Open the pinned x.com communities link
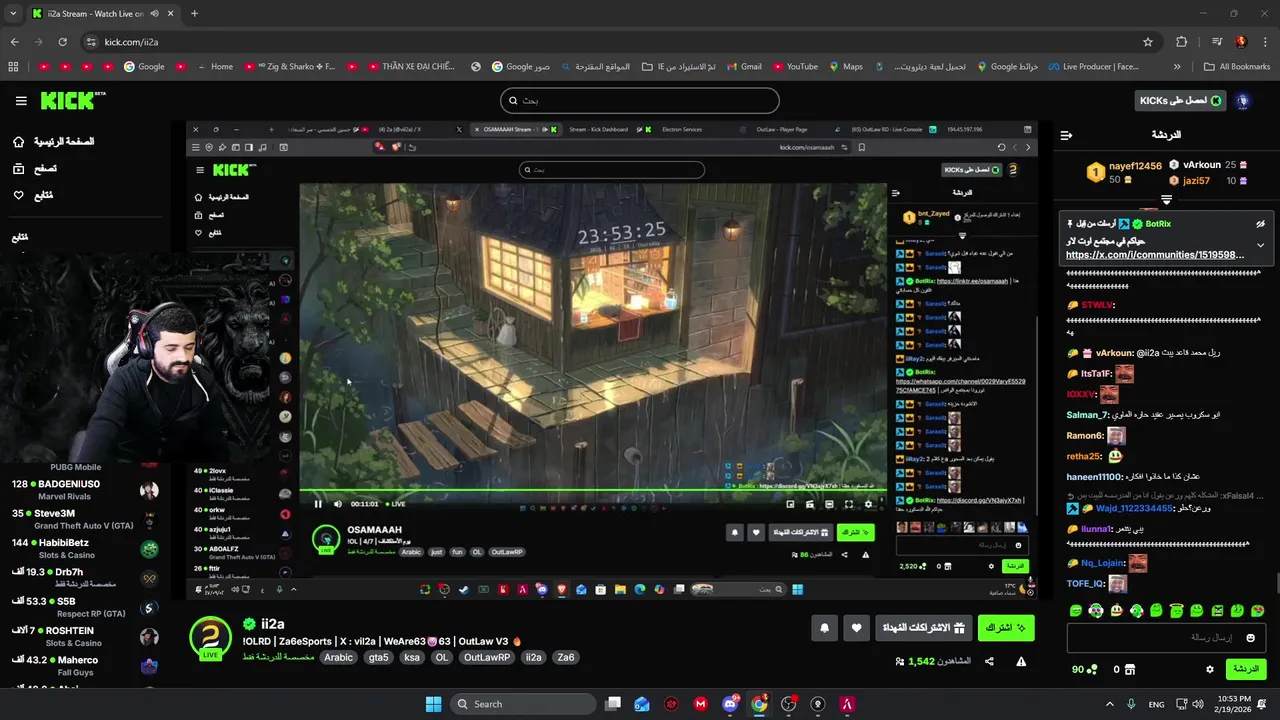Screen dimensions: 1280x720 click(x=1155, y=255)
